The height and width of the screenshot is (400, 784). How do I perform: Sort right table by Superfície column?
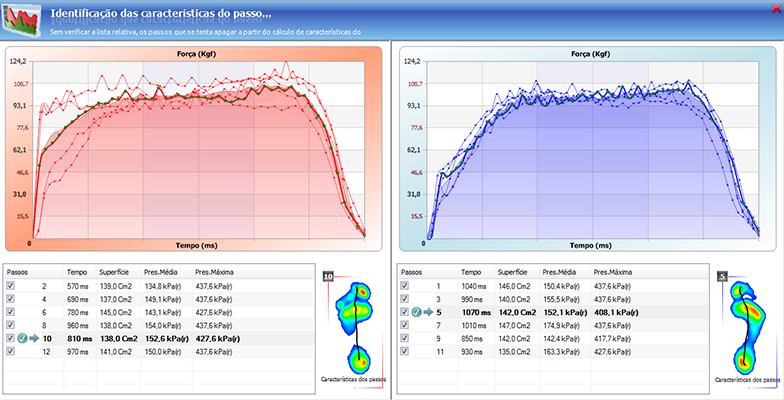pyautogui.click(x=516, y=271)
